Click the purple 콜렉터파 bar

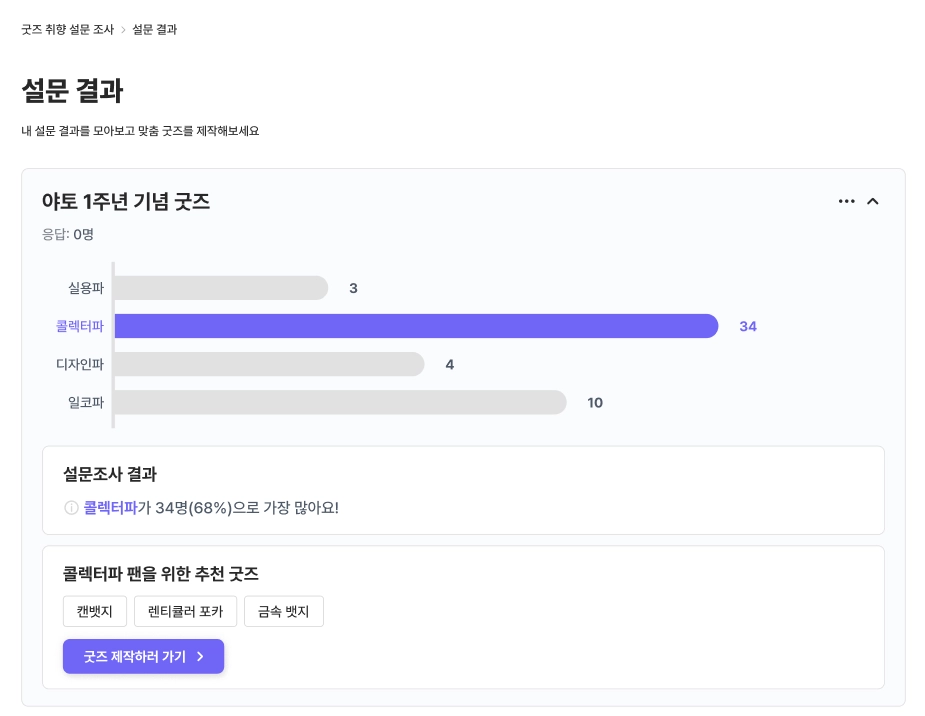416,326
